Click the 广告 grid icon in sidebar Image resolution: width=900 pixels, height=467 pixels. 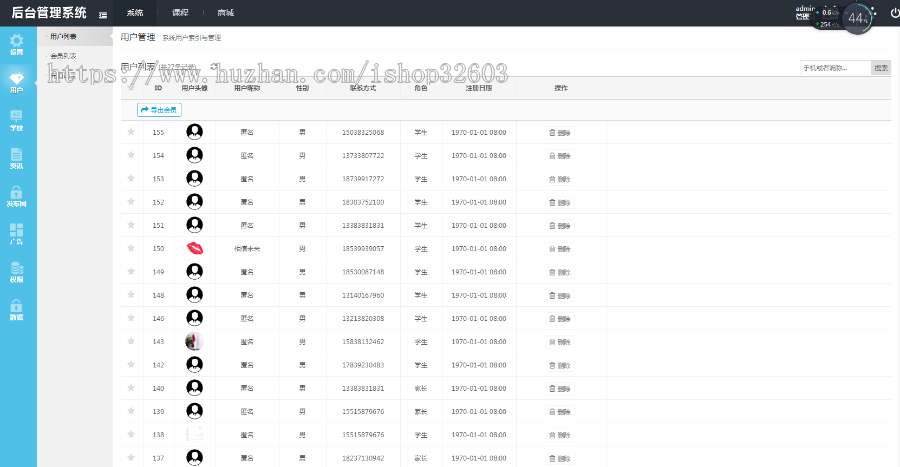[x=17, y=235]
